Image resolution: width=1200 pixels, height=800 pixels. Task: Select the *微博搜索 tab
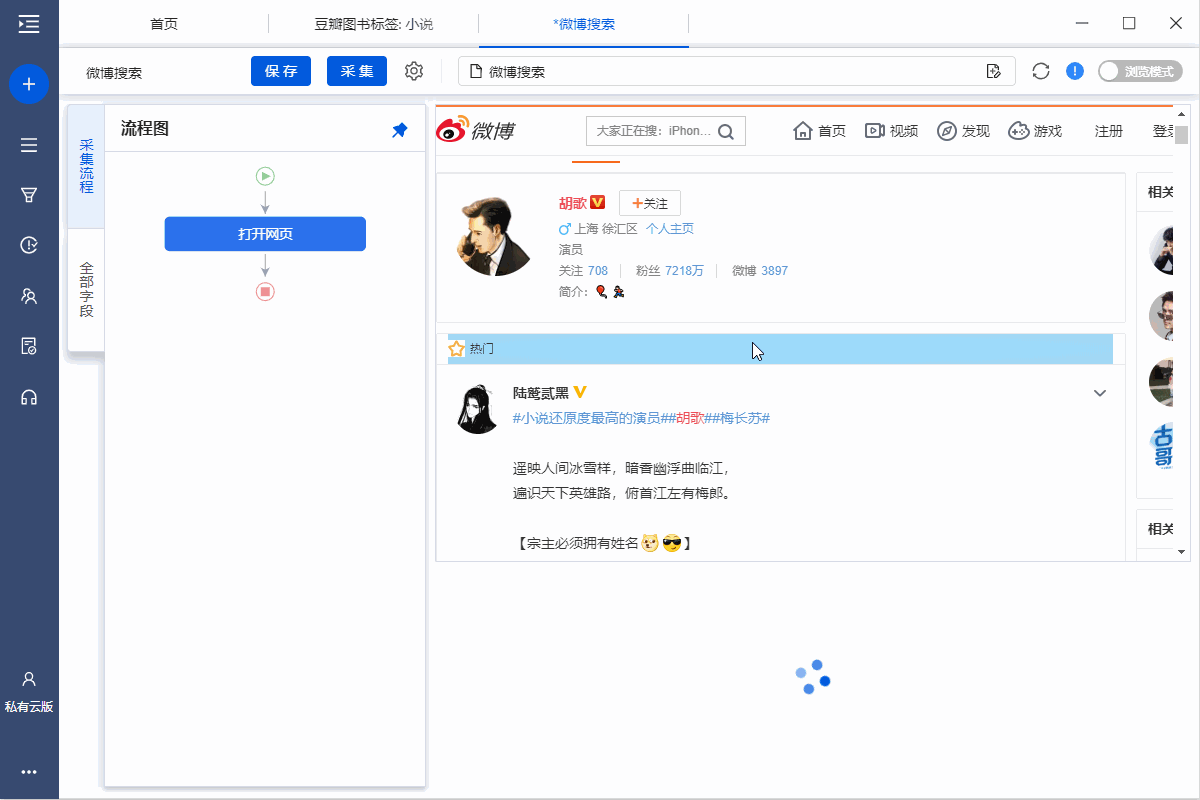(584, 24)
